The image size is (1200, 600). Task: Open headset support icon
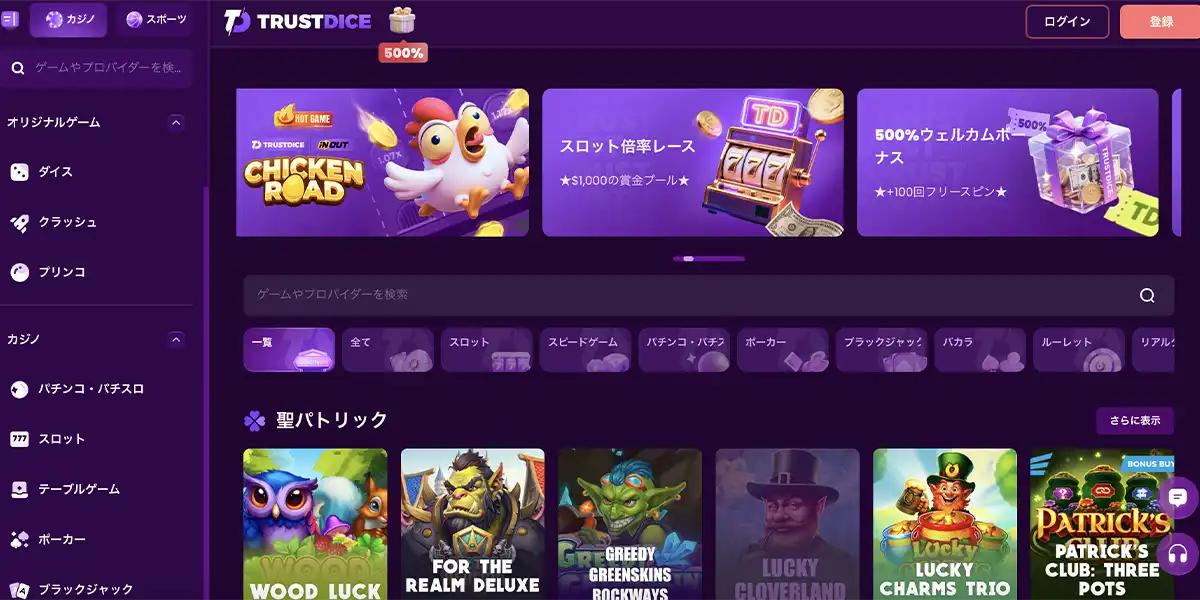click(1178, 553)
